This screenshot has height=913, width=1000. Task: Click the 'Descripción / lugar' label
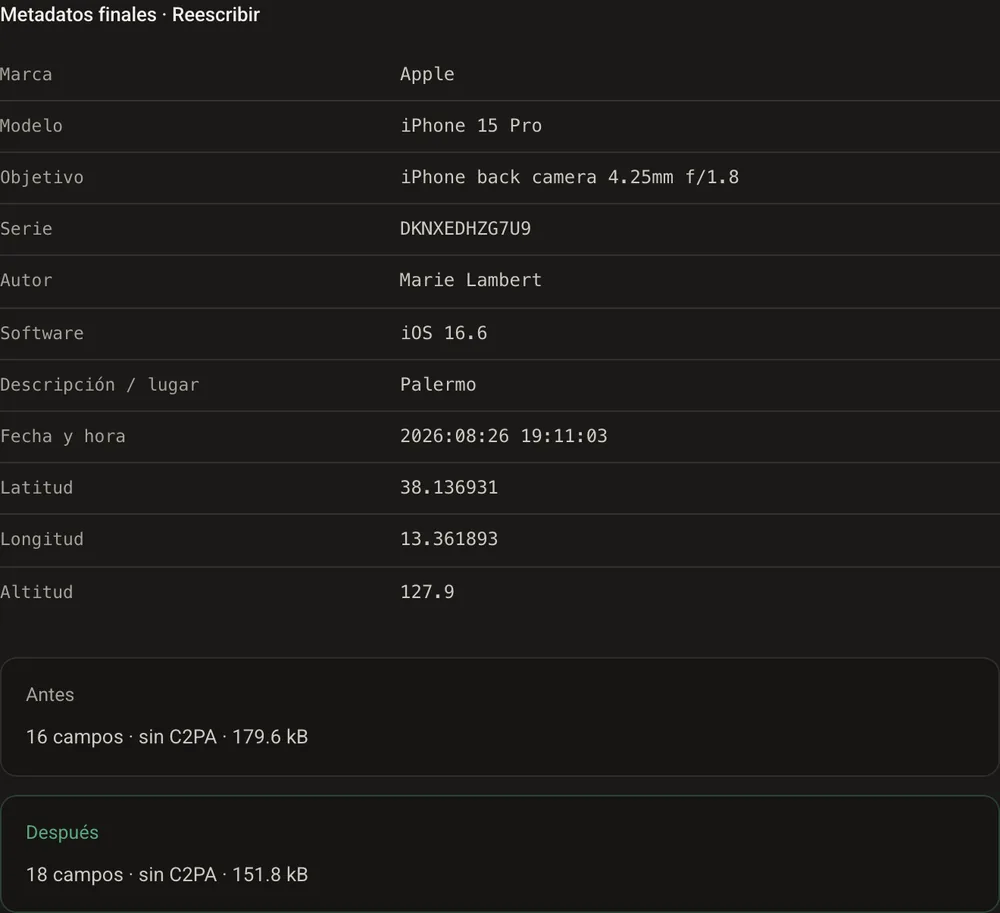[x=100, y=385]
